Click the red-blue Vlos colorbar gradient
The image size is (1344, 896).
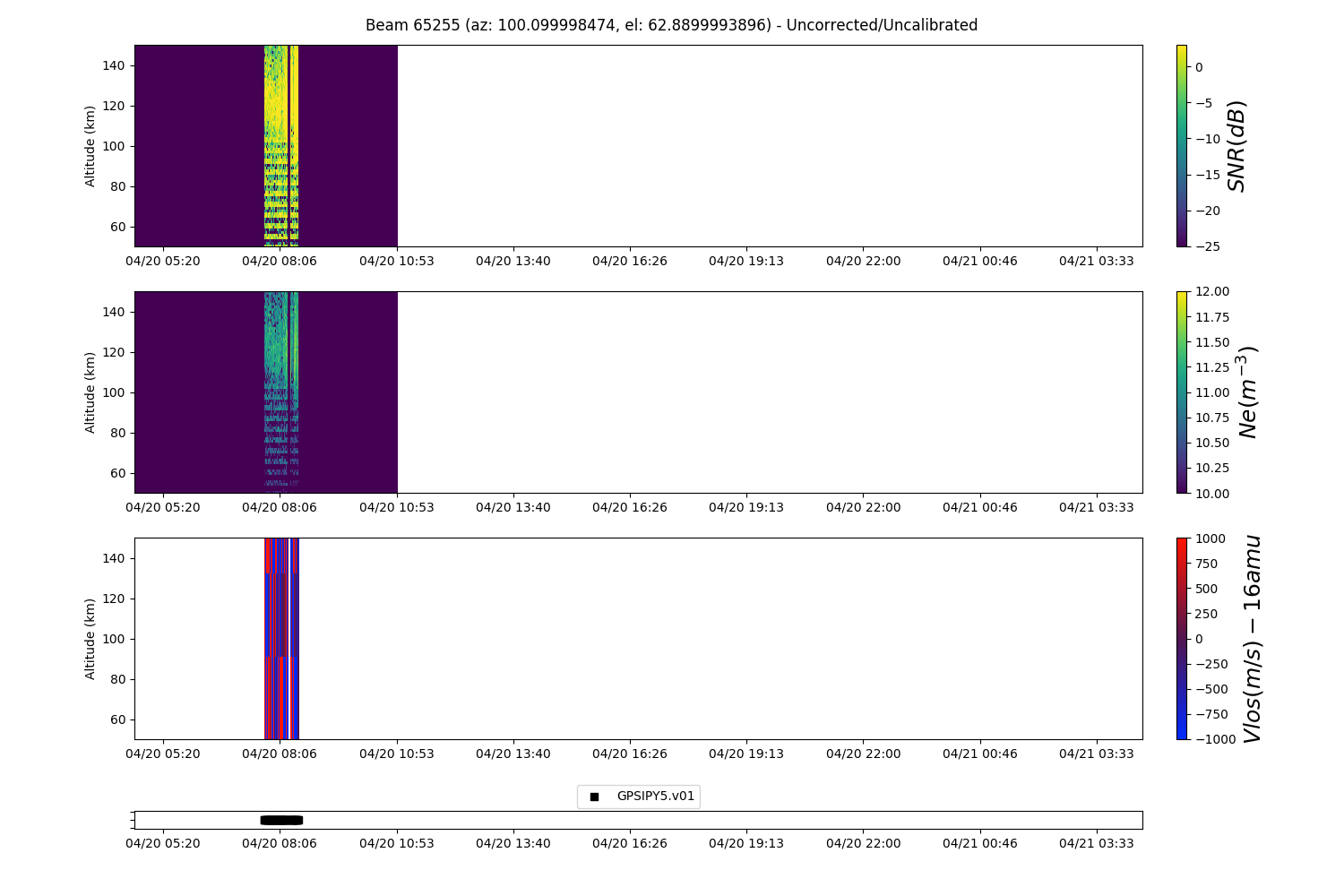pyautogui.click(x=1181, y=639)
